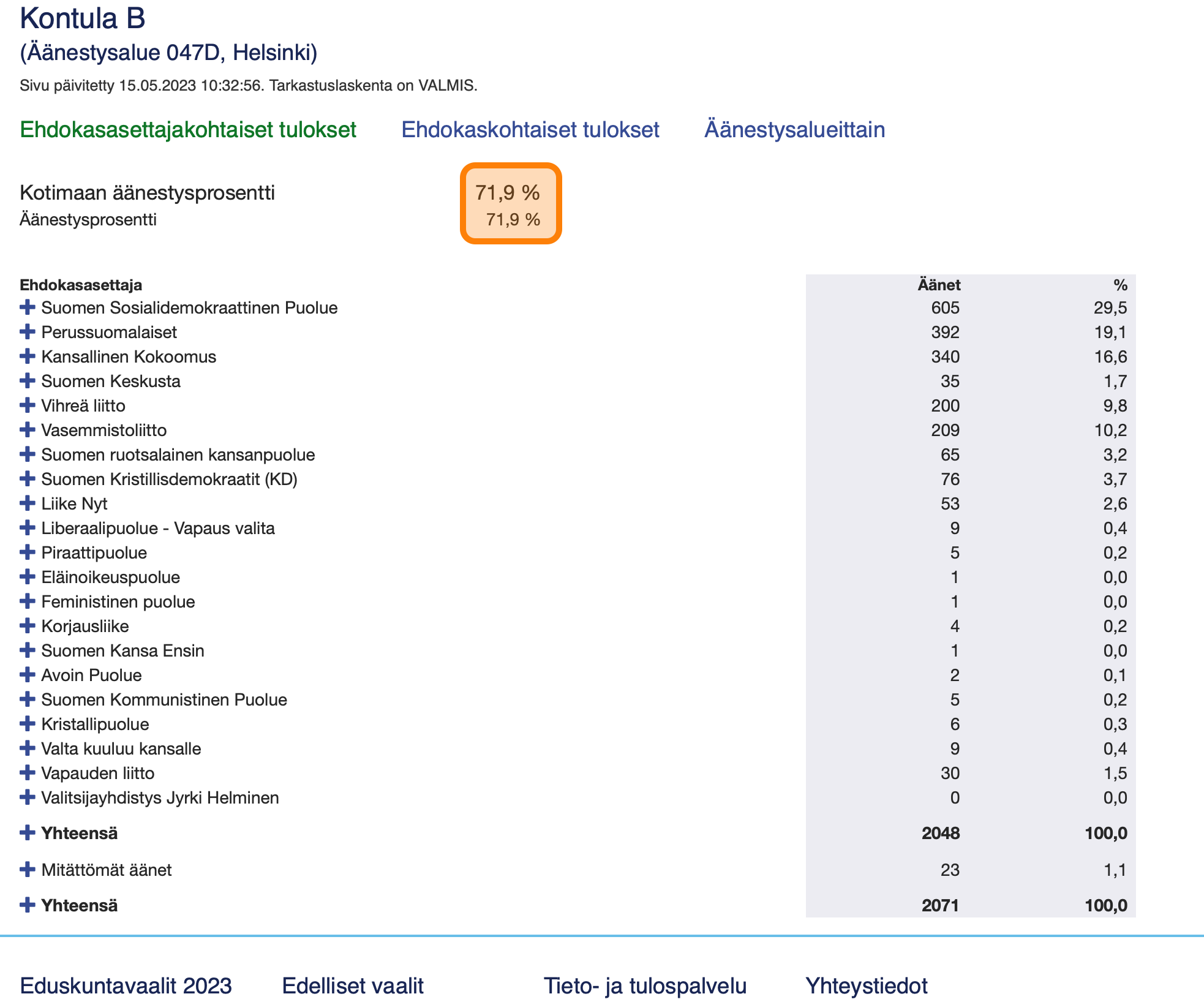Expand Piraattipuolue using the plus icon
Image resolution: width=1204 pixels, height=1002 pixels.
[27, 552]
